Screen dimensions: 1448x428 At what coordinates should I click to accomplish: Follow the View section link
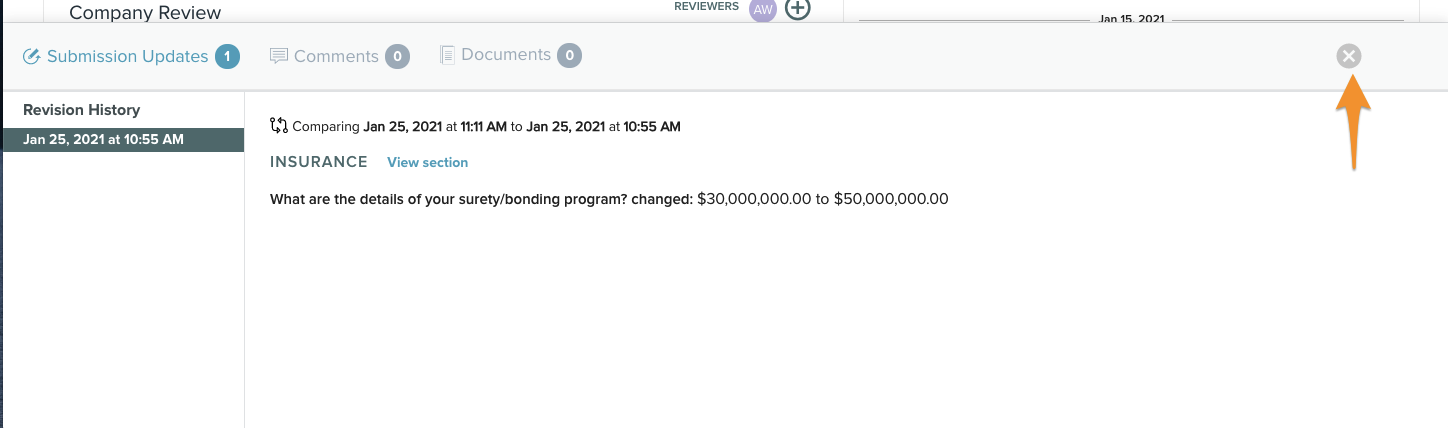(427, 162)
